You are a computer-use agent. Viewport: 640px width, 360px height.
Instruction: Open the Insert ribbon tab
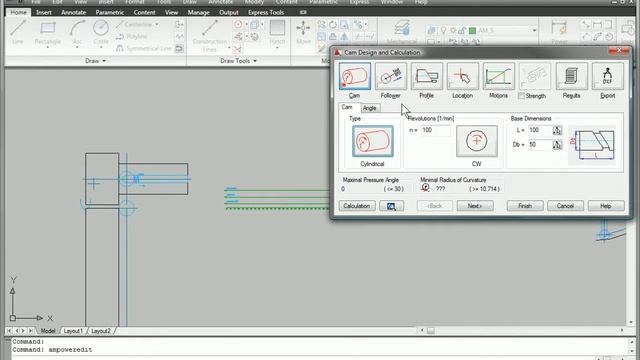tap(44, 12)
